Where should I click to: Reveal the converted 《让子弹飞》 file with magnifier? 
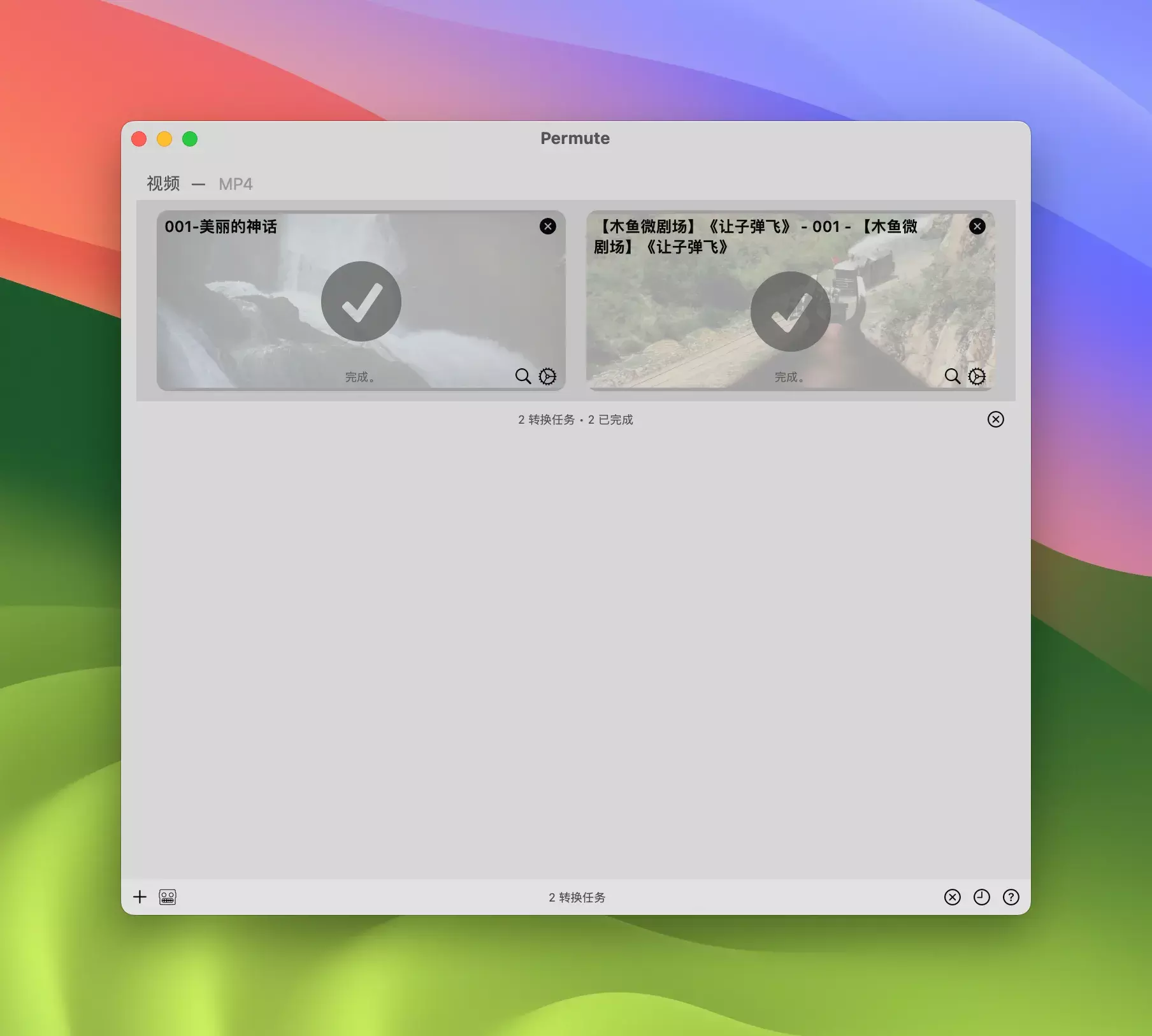click(953, 377)
